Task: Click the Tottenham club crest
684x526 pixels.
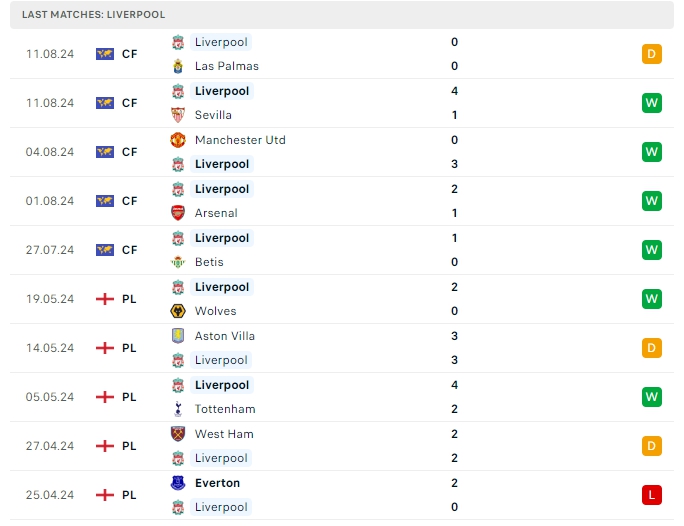Action: (177, 409)
